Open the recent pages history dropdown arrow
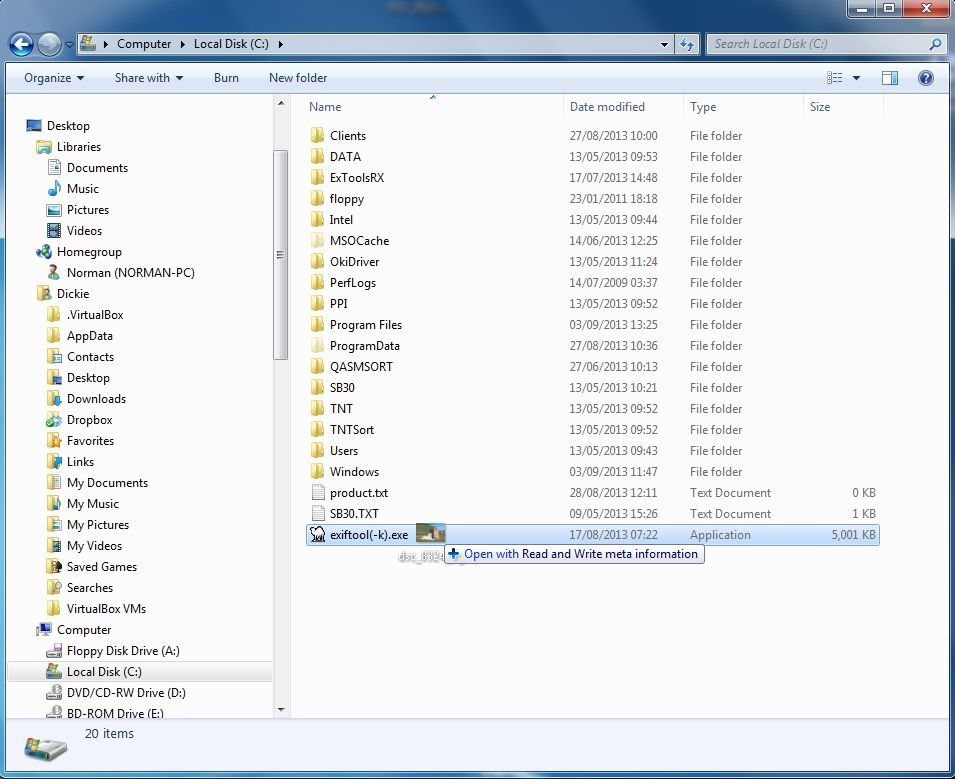Screen dimensions: 955x779 pos(69,44)
